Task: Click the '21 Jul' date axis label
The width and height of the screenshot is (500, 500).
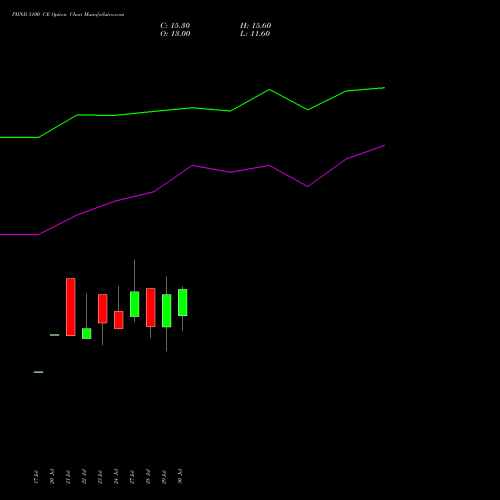Action: pos(68,477)
